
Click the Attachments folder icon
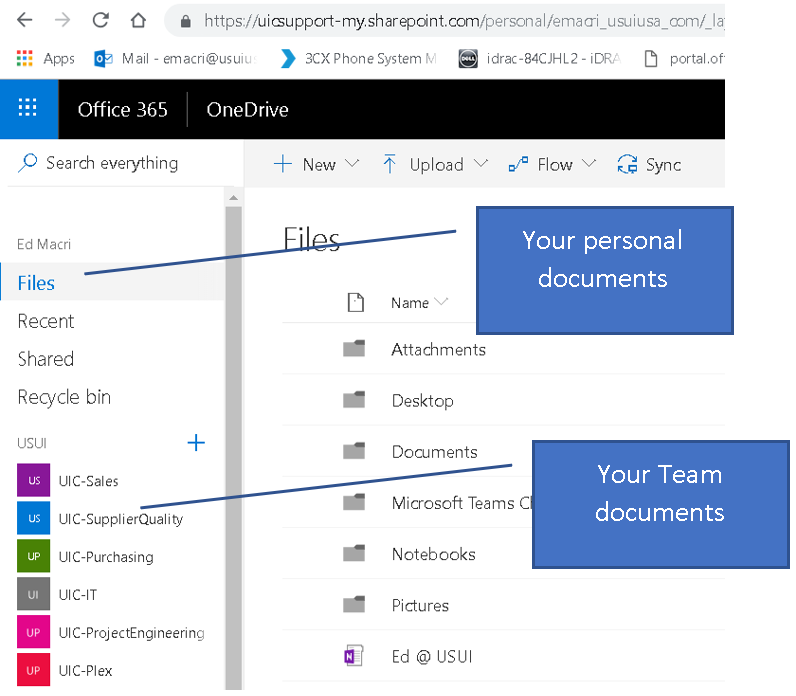pos(353,349)
